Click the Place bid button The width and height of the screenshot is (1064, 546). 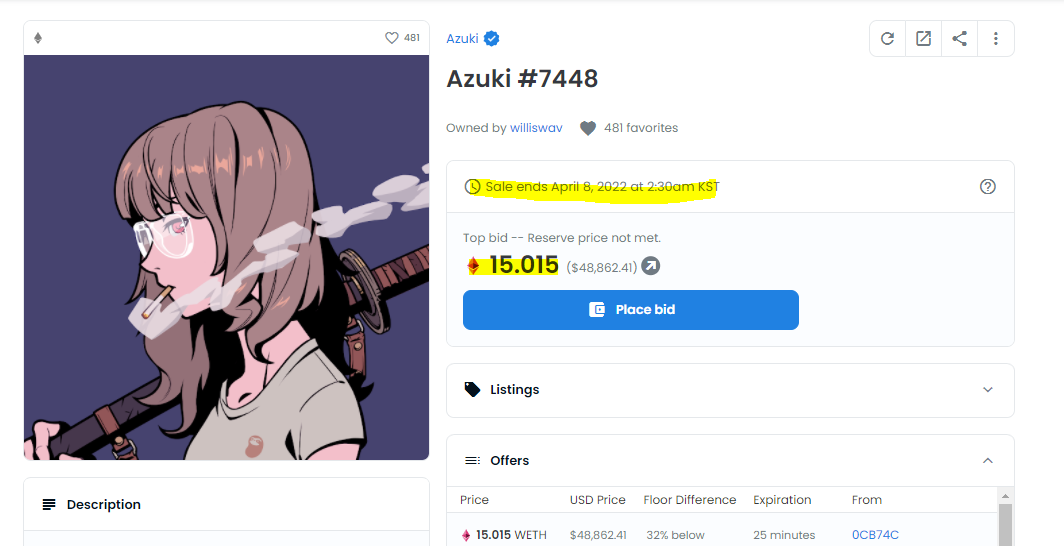pos(630,310)
